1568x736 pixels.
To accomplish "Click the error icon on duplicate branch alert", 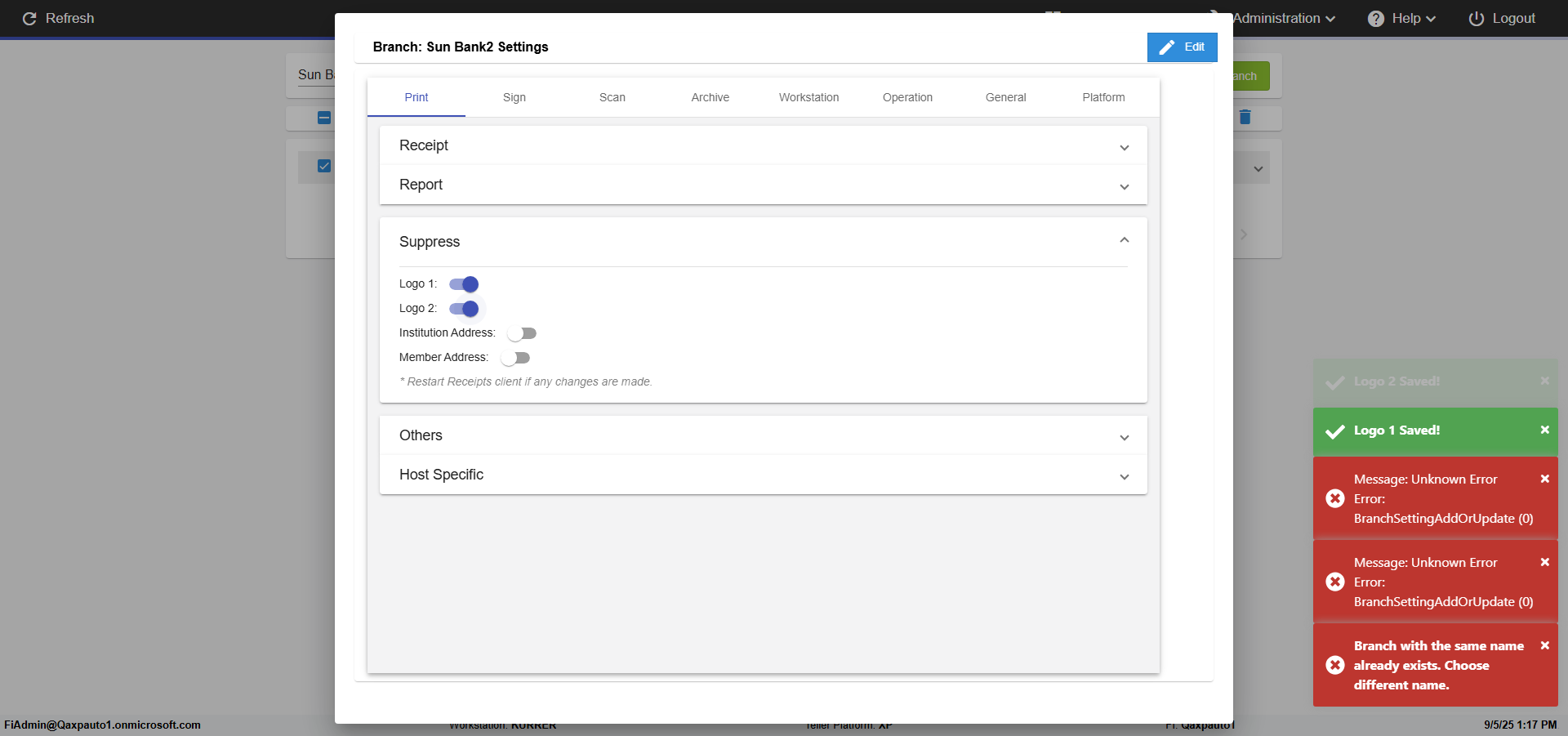I will [1335, 665].
